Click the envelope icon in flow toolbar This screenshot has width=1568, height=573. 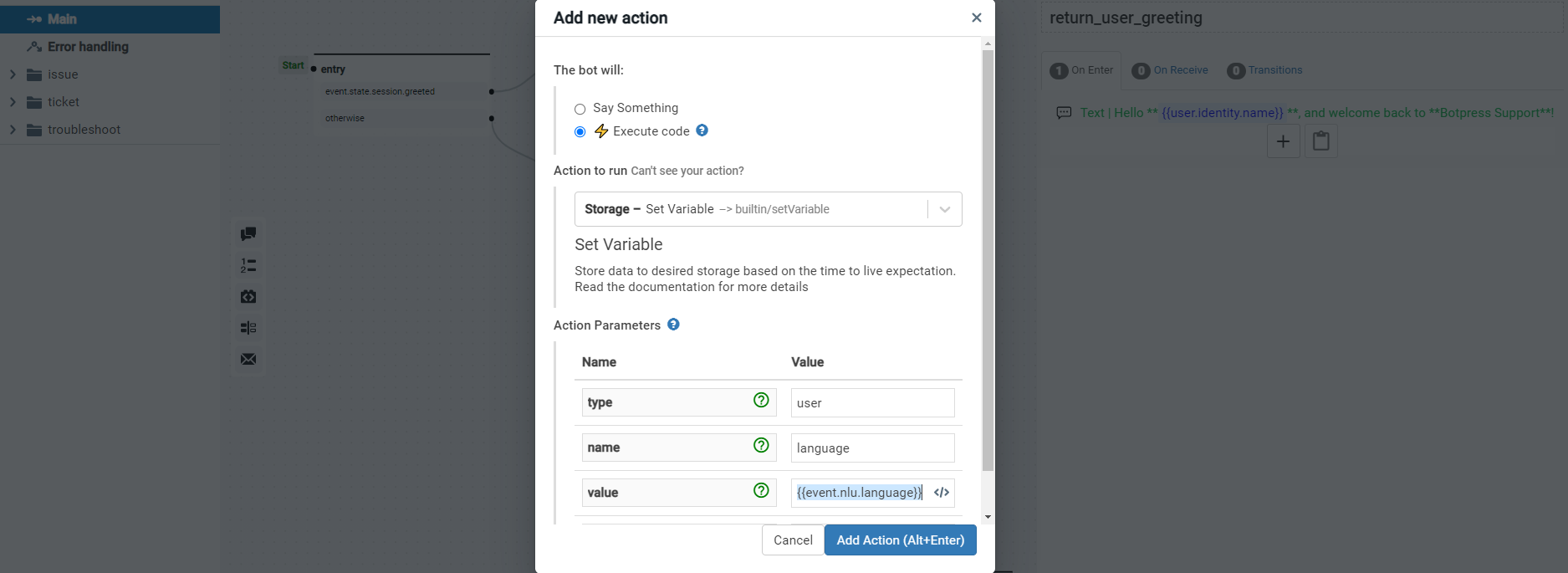248,360
